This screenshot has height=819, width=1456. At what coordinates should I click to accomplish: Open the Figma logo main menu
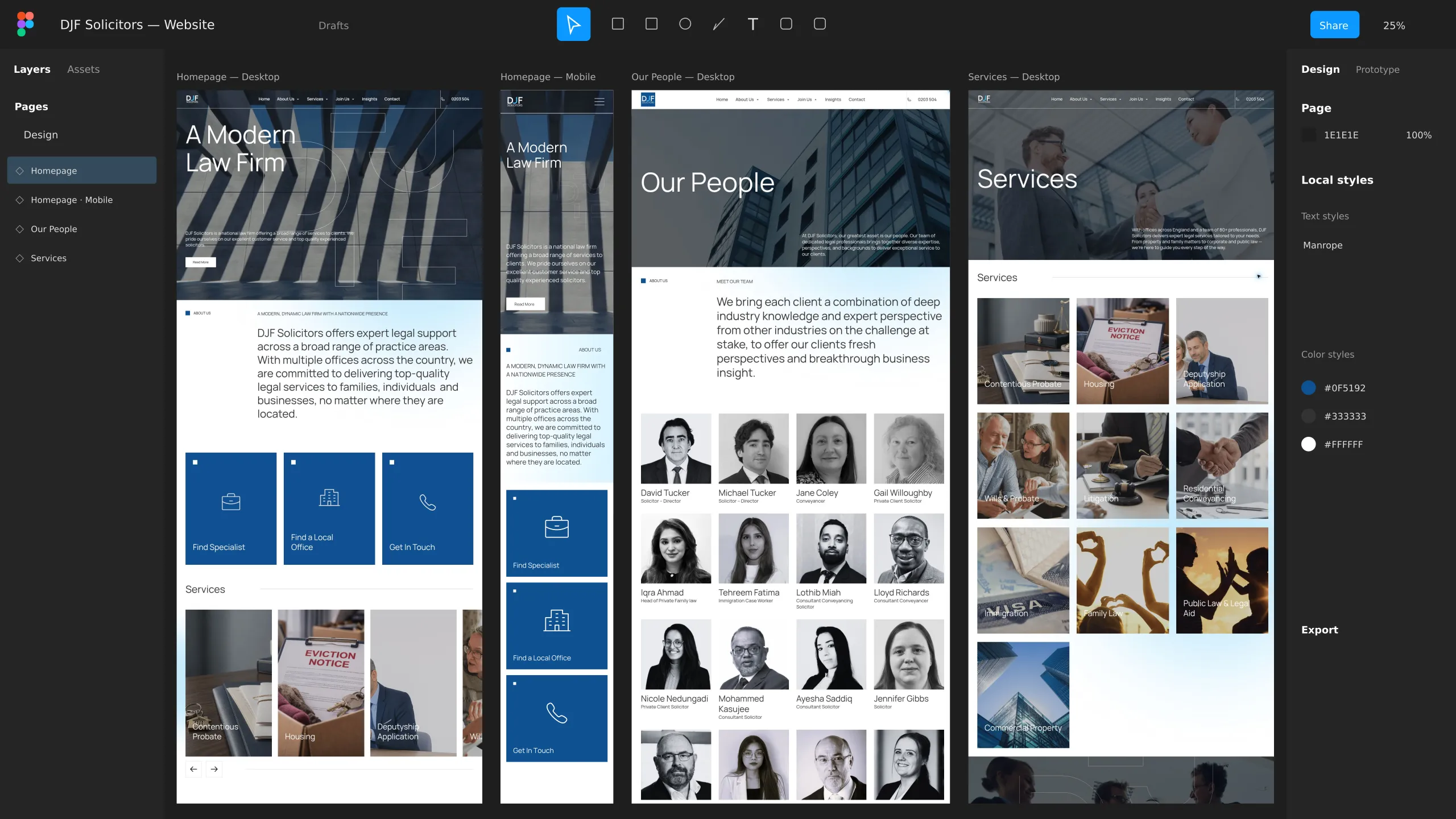pyautogui.click(x=26, y=24)
